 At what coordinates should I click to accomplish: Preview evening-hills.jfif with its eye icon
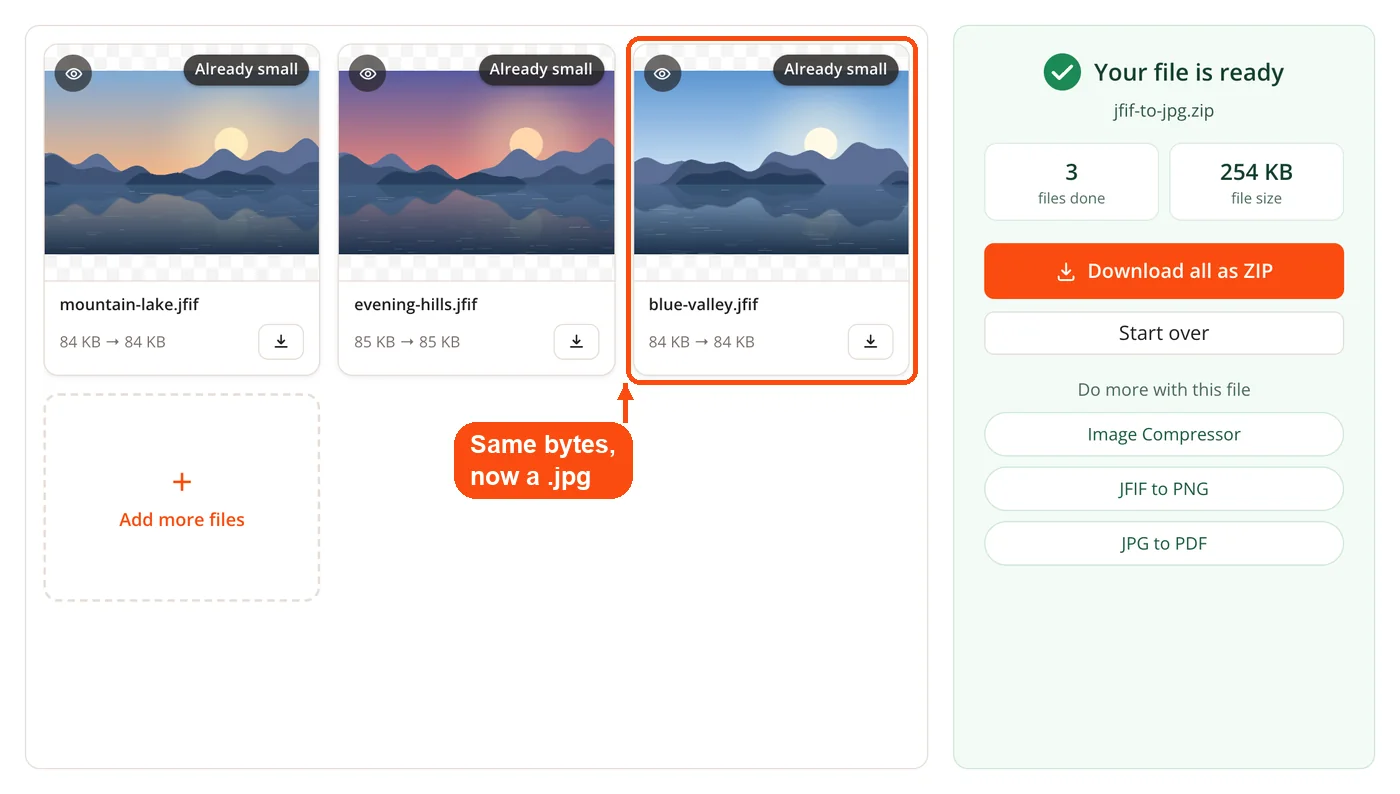(x=368, y=73)
